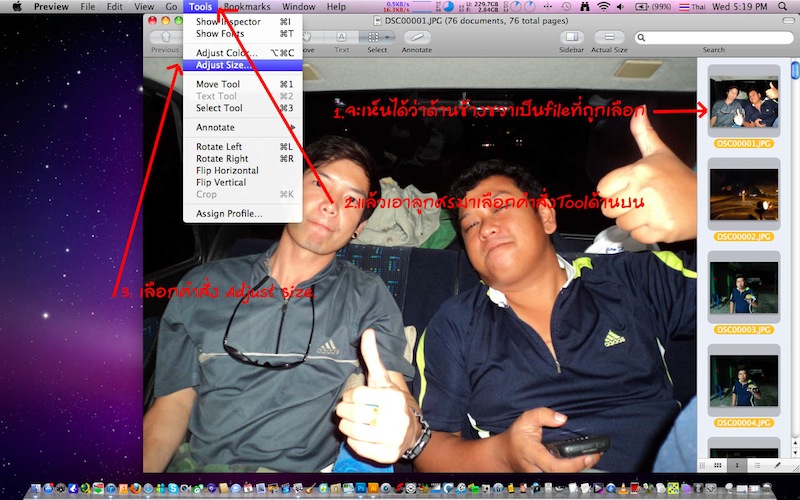
Task: Open the Edit menu
Action: click(x=114, y=7)
